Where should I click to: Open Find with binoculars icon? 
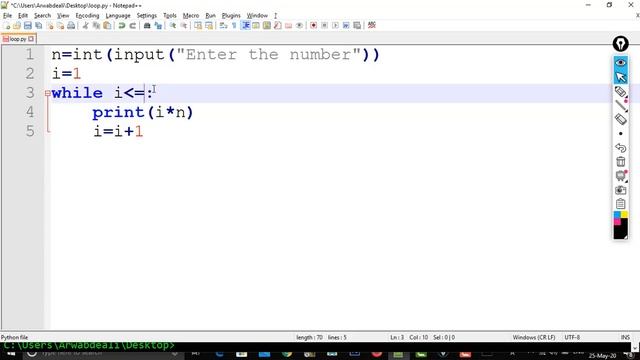tap(147, 25)
